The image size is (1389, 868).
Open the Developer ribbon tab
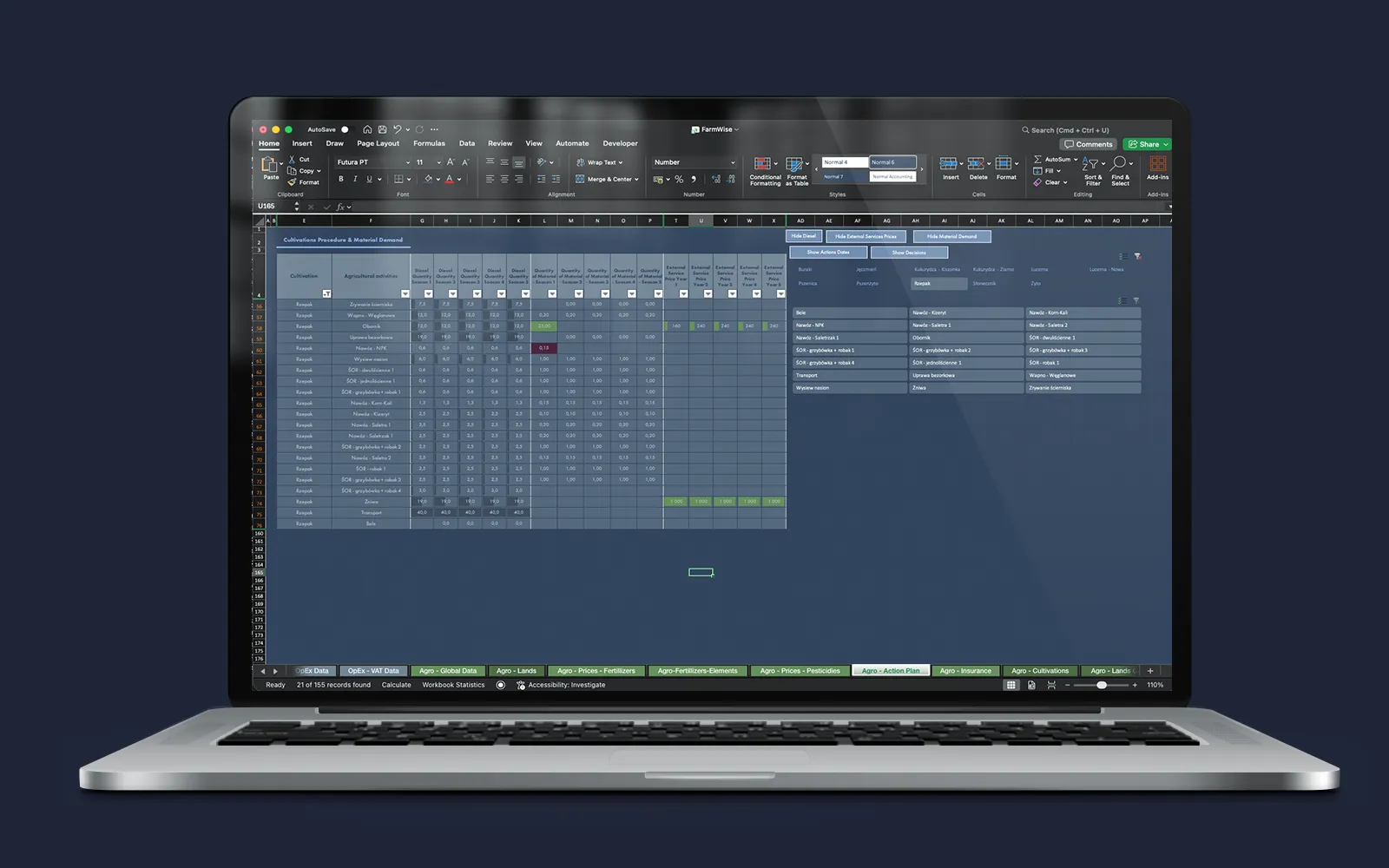tap(620, 143)
